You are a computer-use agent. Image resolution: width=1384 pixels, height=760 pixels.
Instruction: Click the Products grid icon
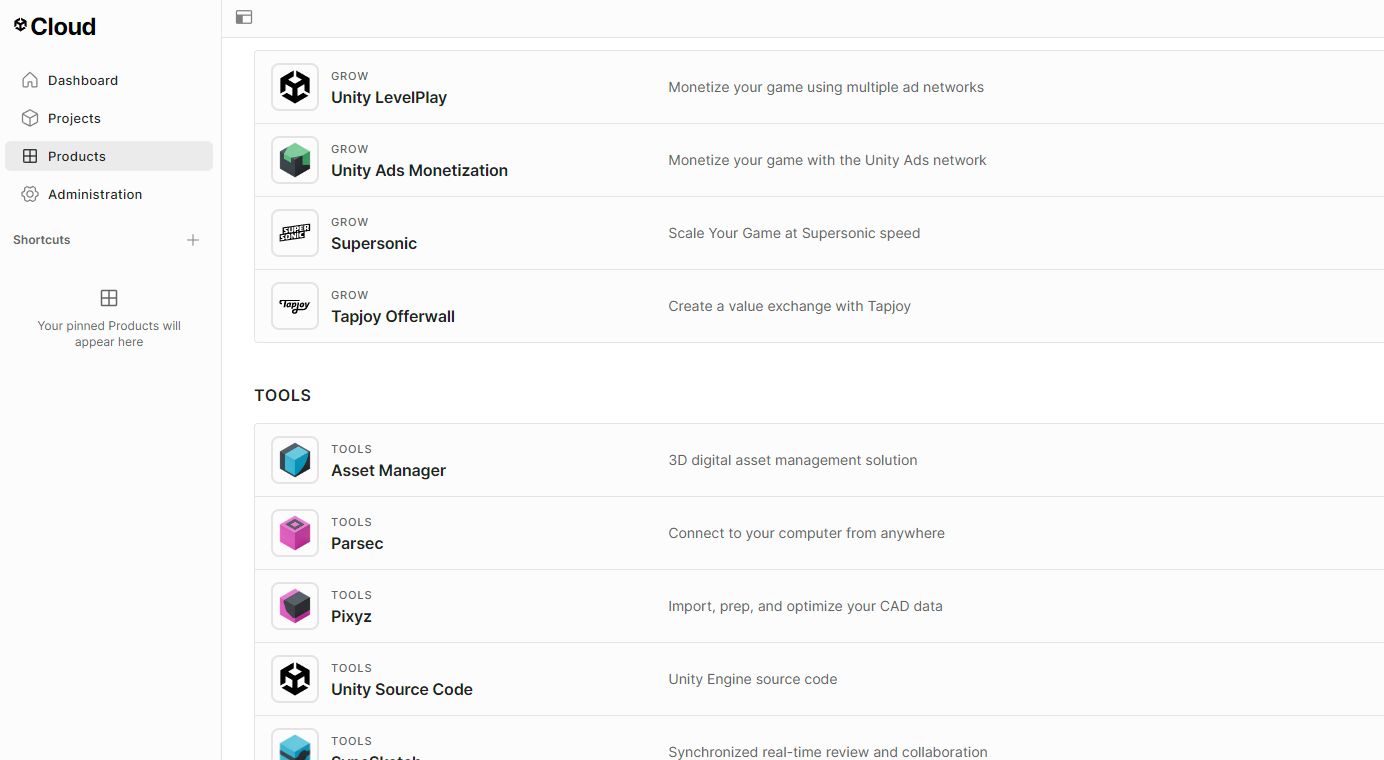tap(30, 156)
